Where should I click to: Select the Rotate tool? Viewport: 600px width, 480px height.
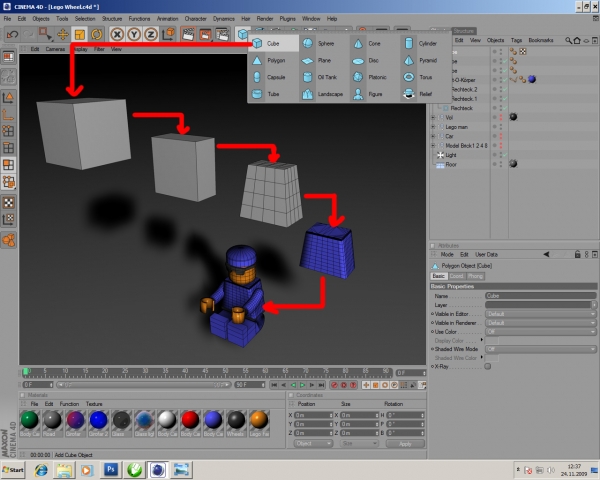[x=96, y=35]
